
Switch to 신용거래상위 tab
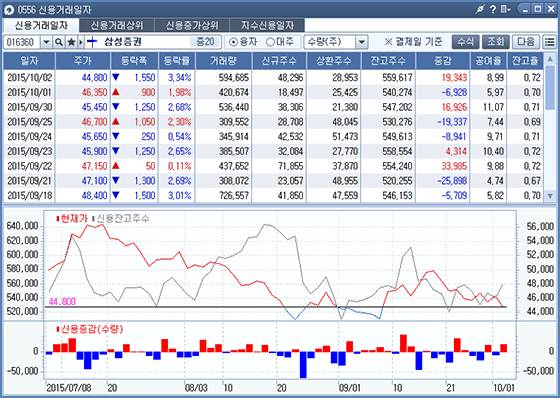click(x=117, y=25)
